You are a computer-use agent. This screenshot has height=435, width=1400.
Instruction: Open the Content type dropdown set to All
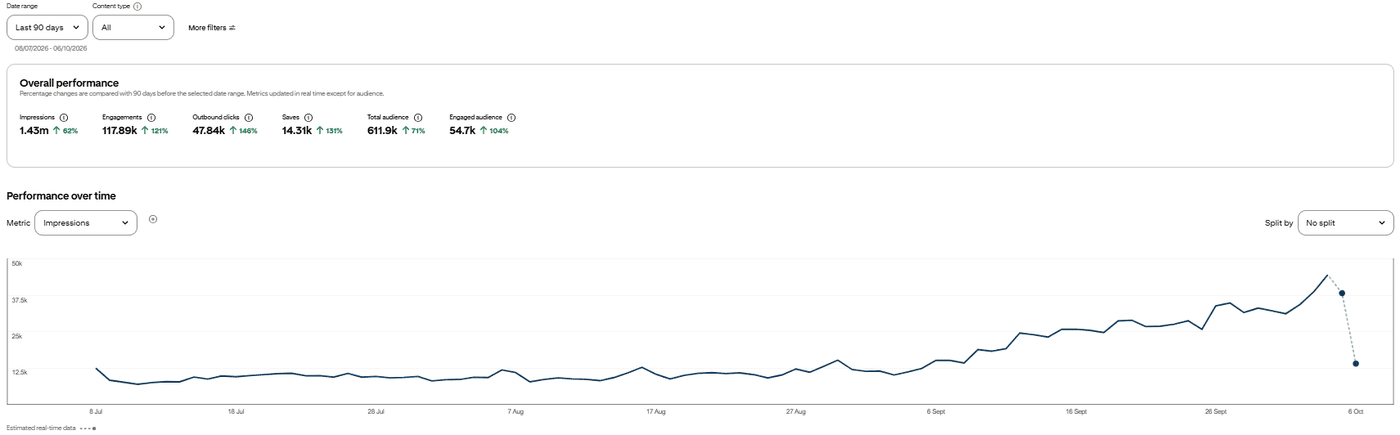click(x=133, y=28)
